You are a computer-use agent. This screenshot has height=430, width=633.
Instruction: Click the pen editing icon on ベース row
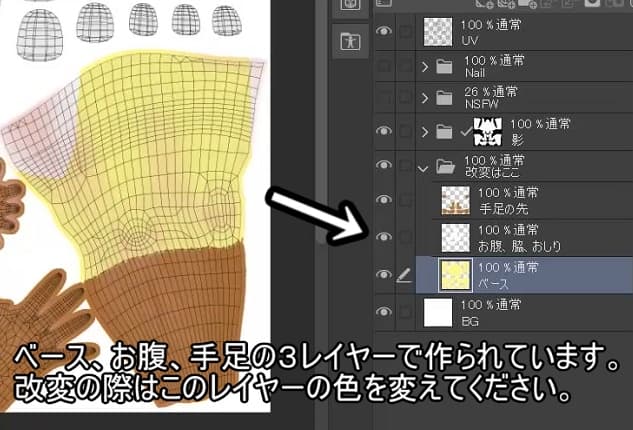coord(404,275)
